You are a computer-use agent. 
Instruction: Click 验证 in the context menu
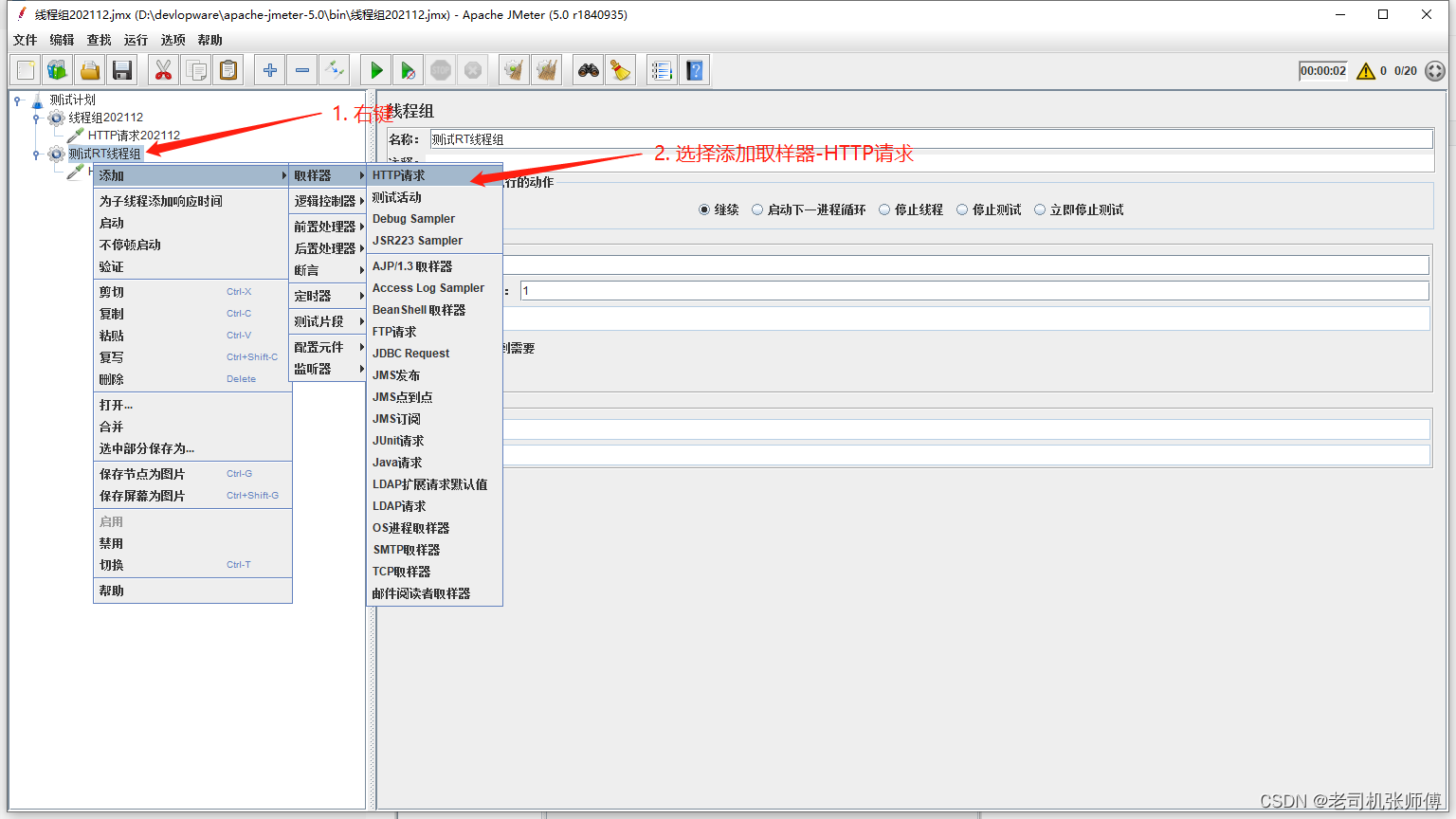point(192,266)
